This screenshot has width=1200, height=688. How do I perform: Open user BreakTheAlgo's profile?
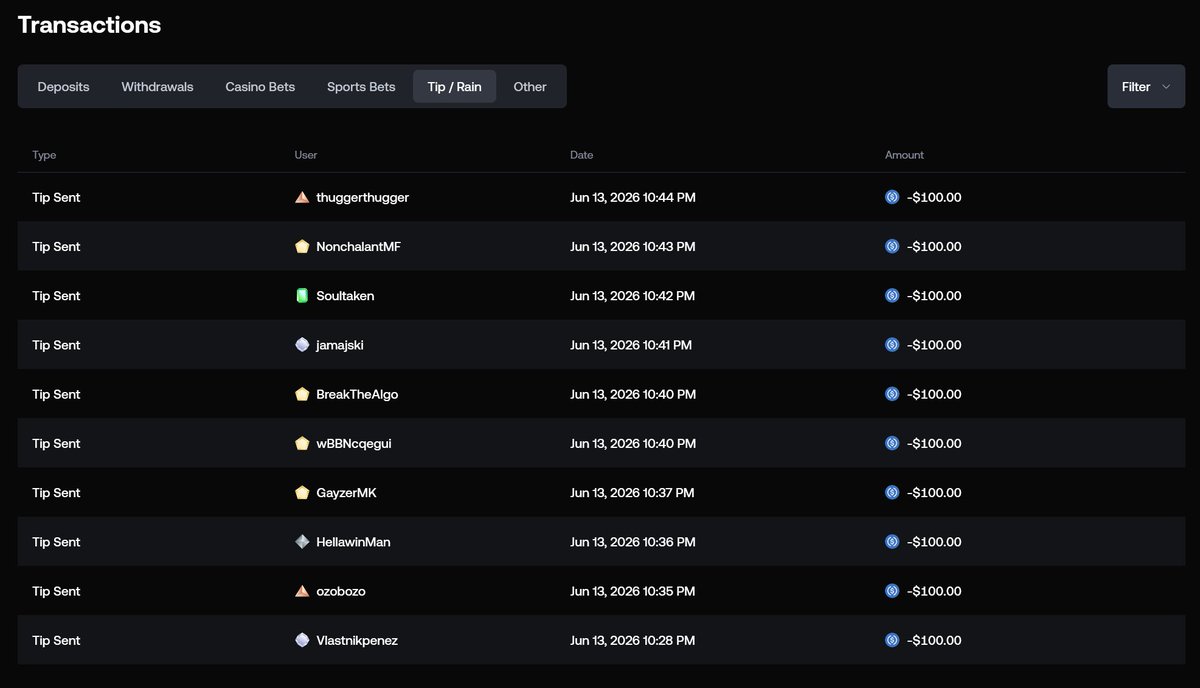click(x=357, y=394)
